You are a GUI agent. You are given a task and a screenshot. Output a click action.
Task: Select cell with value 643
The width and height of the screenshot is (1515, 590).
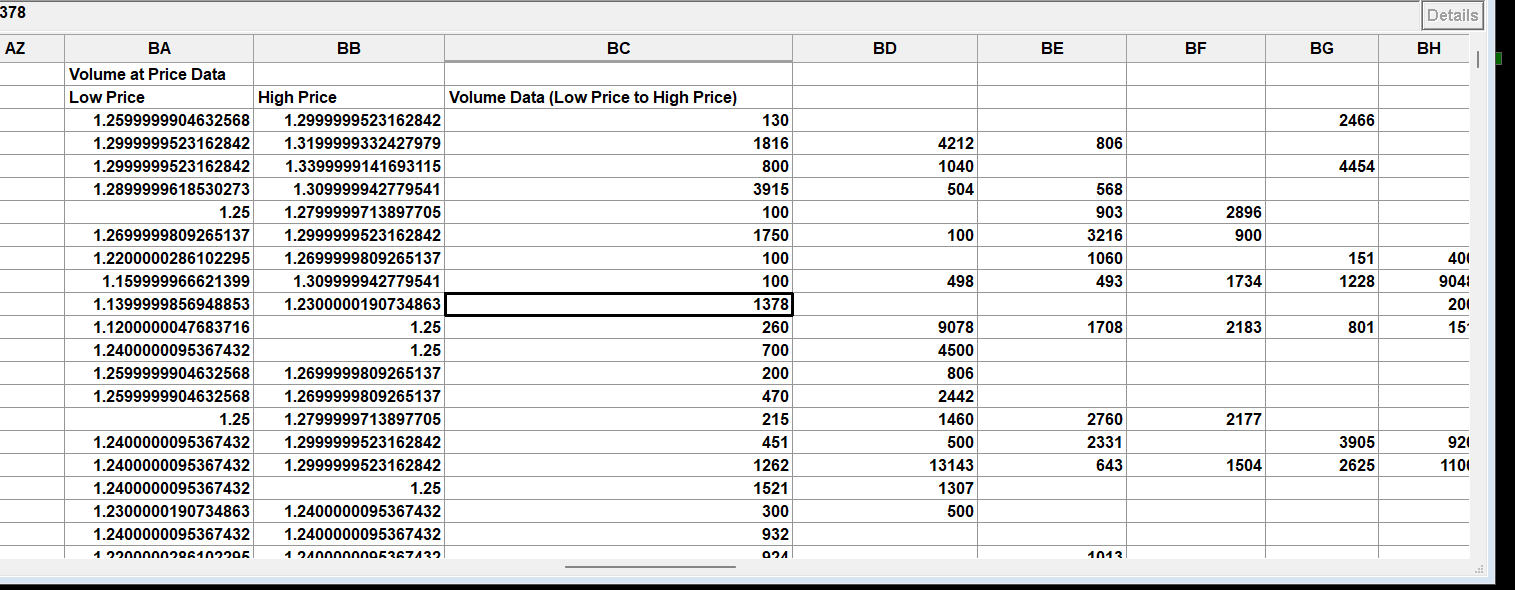[x=1052, y=465]
